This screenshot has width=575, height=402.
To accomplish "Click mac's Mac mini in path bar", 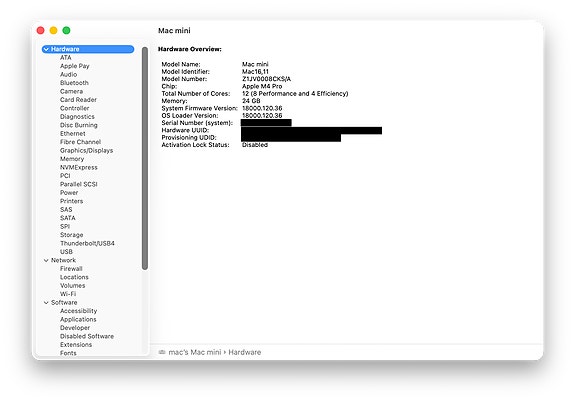I will (195, 352).
